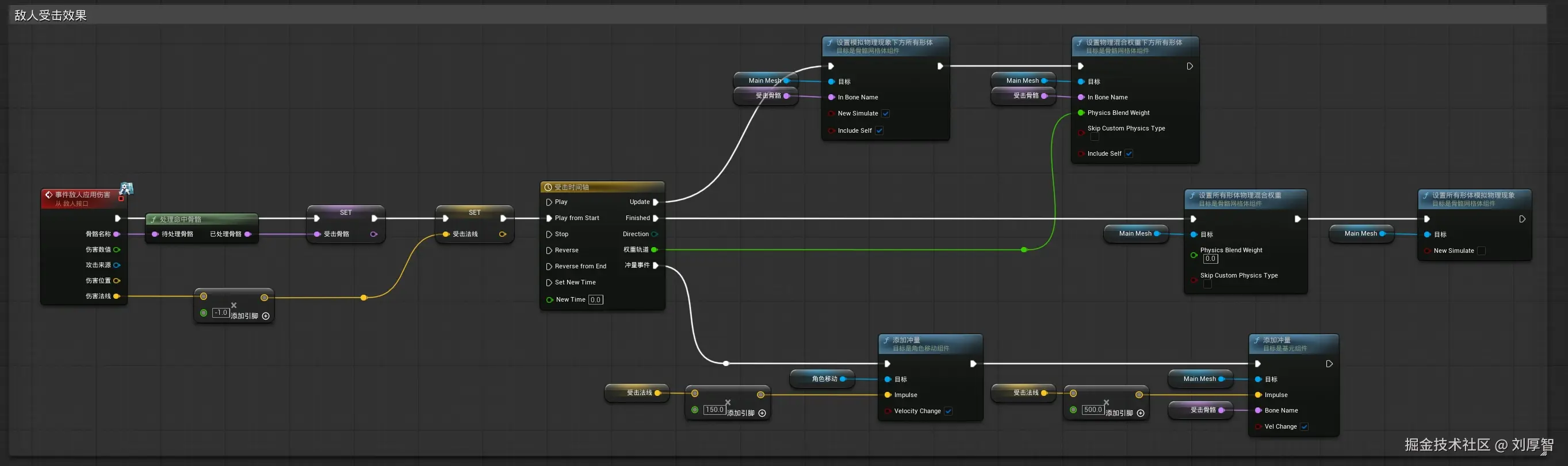Uncheck the Vel Change checkbox
This screenshot has width=1568, height=466.
click(x=1305, y=427)
